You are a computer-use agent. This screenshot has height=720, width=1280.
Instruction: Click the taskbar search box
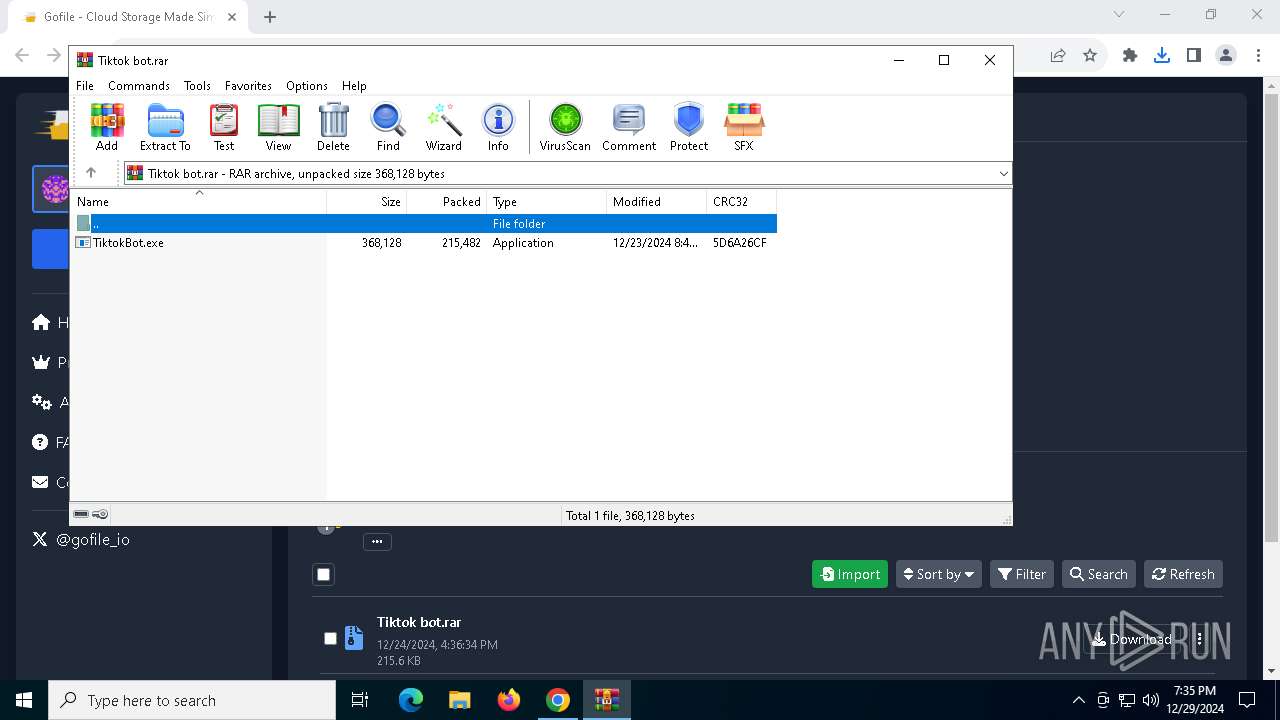(x=192, y=700)
